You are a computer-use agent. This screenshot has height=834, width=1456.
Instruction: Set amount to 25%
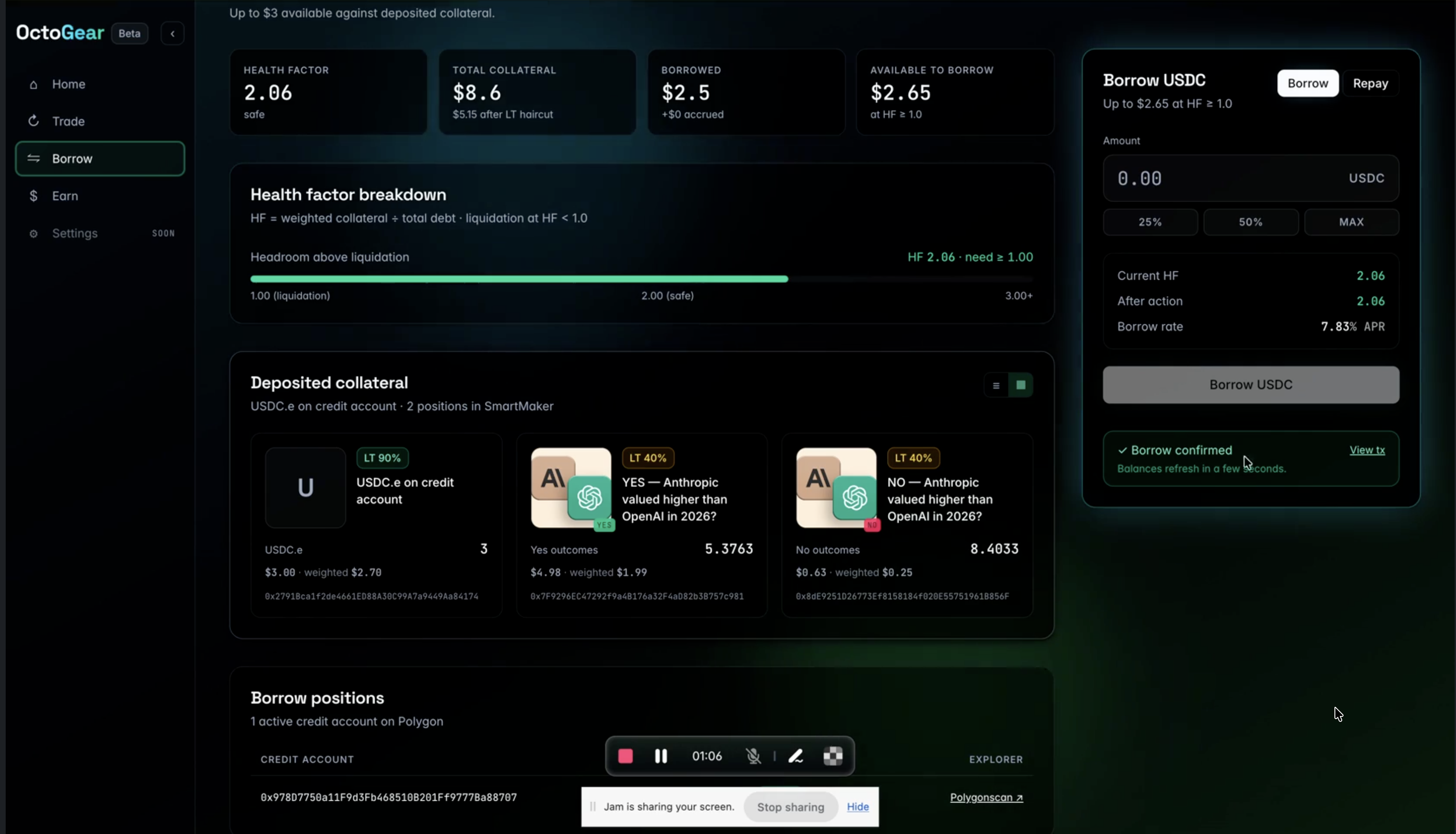pyautogui.click(x=1150, y=222)
